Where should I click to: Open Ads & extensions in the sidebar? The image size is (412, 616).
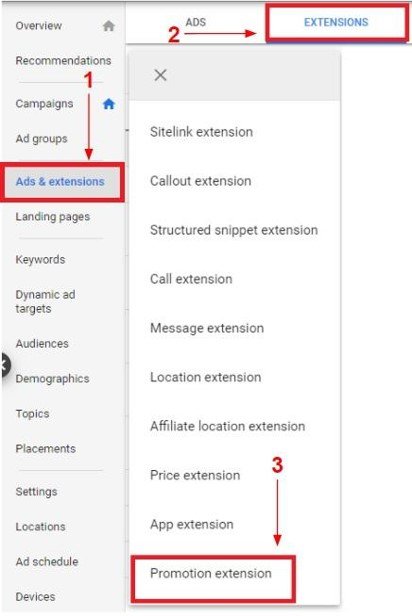tap(60, 182)
